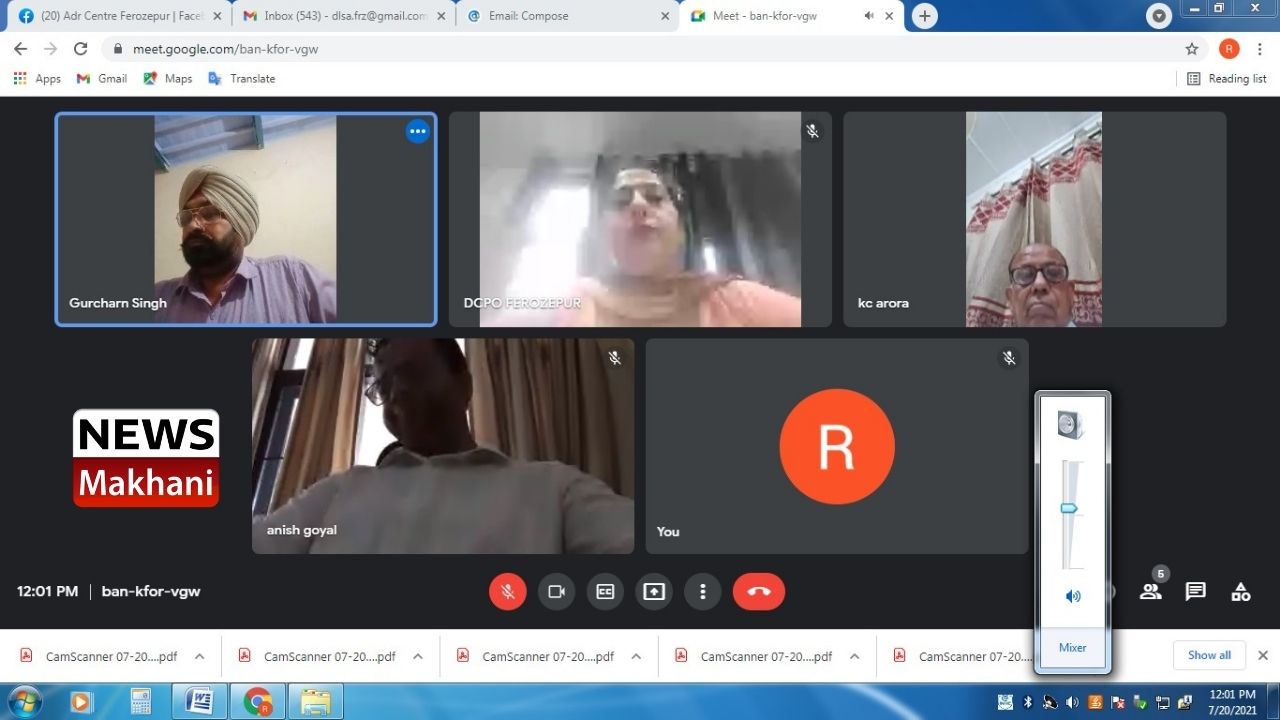This screenshot has width=1280, height=720.
Task: Click blue options dots on Gurcharn Singh tile
Action: (417, 132)
